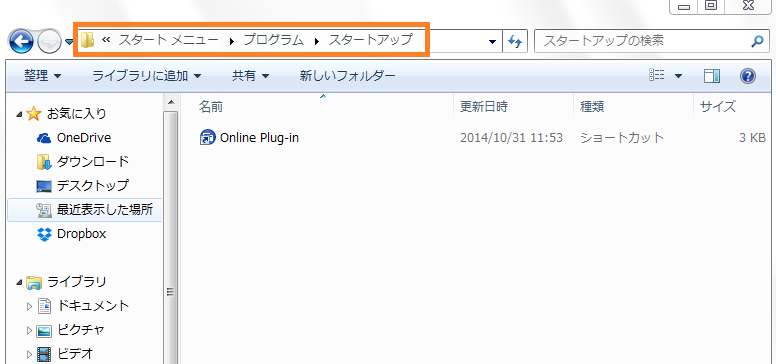Expand the ピクチャ library
Image resolution: width=776 pixels, height=364 pixels.
(29, 330)
